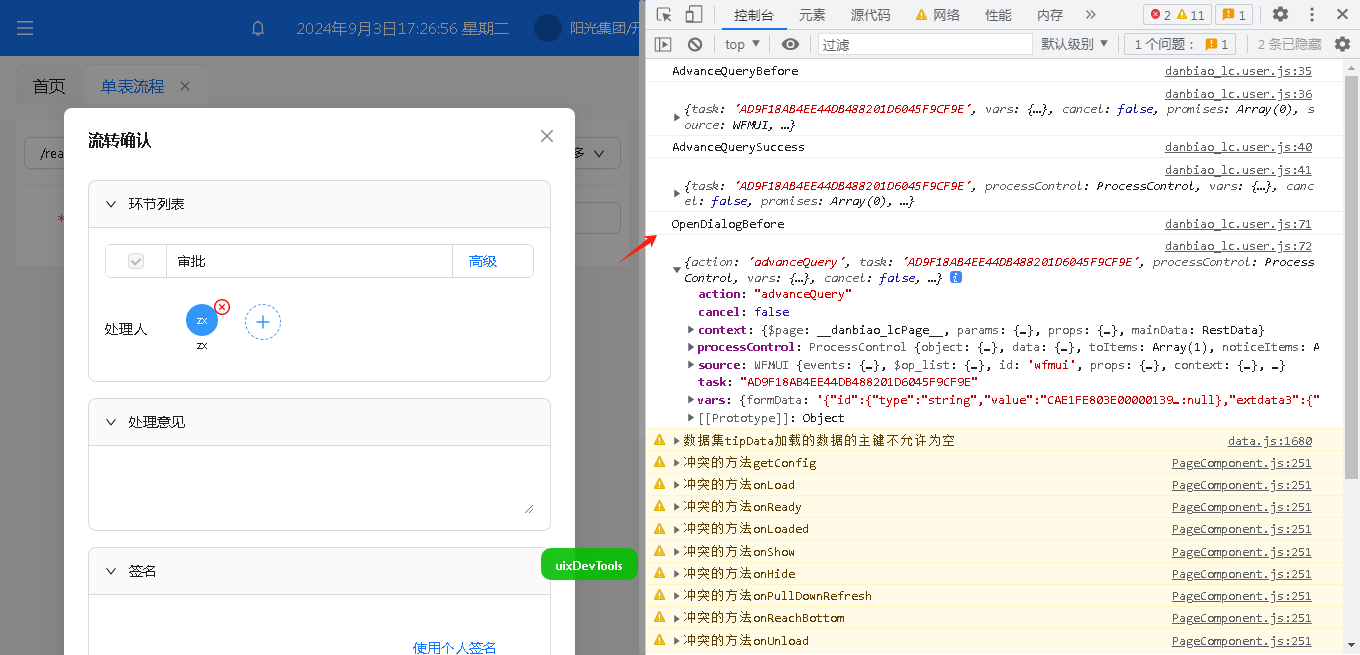This screenshot has height=655, width=1360.
Task: Open the 首页 tab in the app
Action: click(x=49, y=86)
